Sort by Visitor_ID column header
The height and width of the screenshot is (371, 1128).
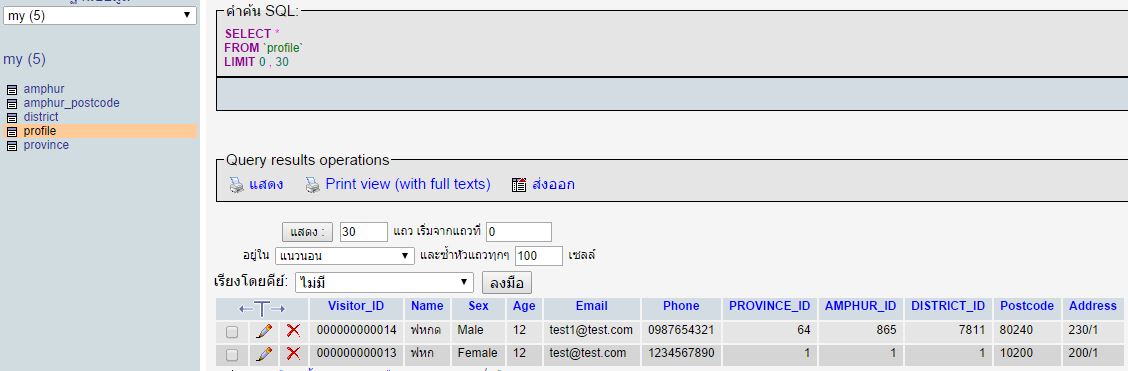(x=356, y=306)
